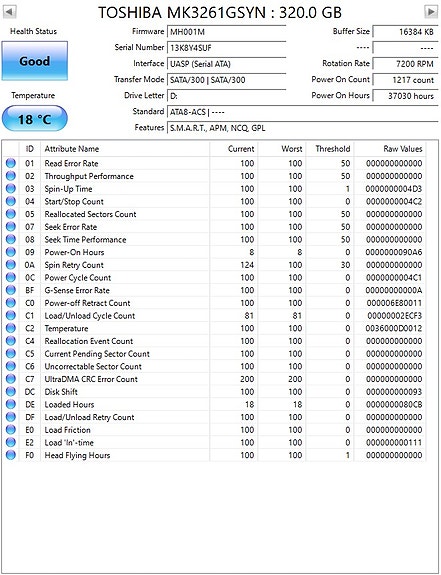Viewport: 441px width, 575px height.
Task: Click the Transfer Mode field SATA/300
Action: pos(227,80)
